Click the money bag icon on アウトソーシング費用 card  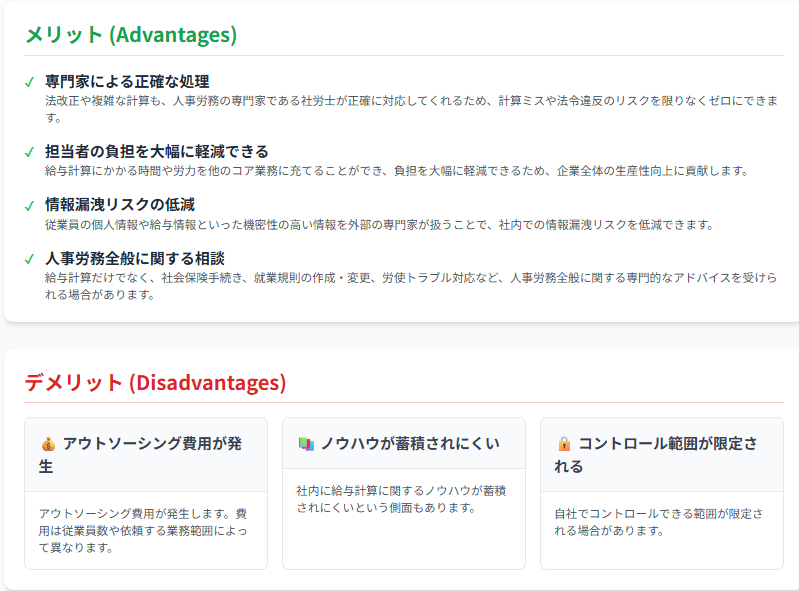(48, 444)
